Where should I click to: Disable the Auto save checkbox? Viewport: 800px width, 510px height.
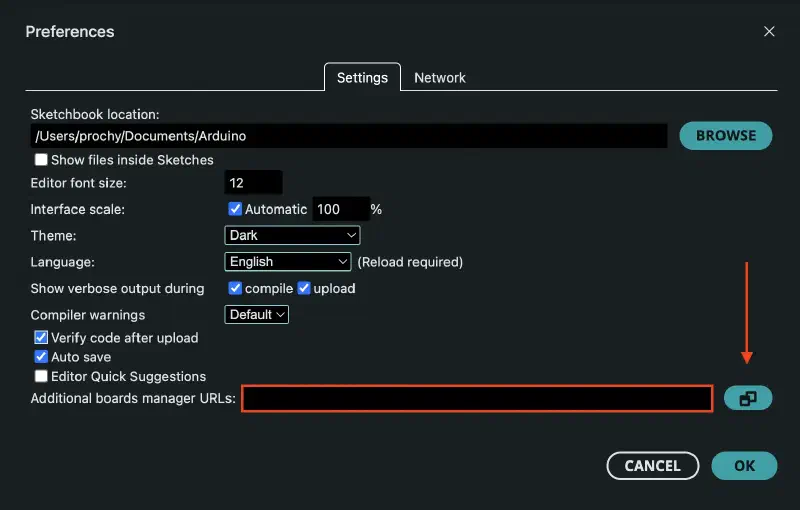click(41, 356)
